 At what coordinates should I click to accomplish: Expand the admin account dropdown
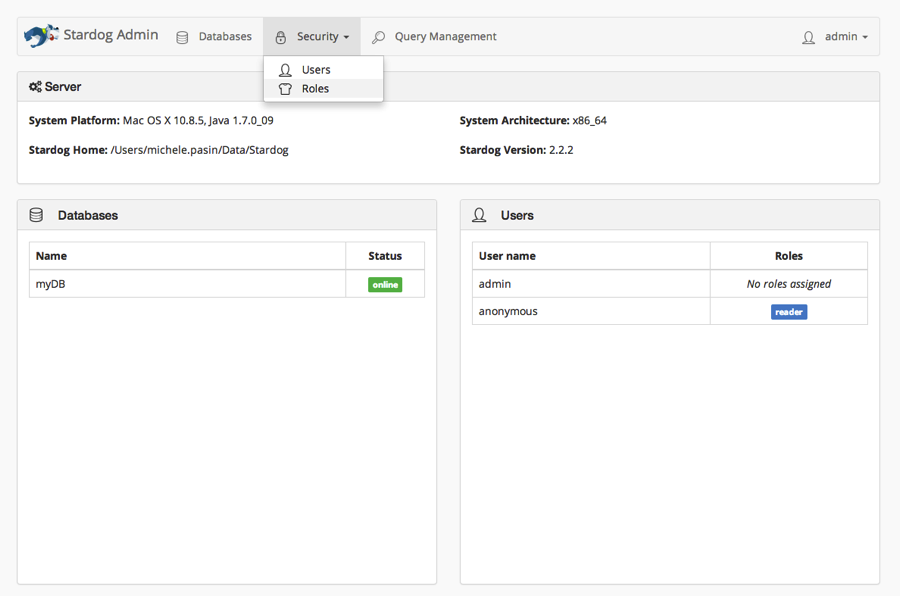point(840,37)
